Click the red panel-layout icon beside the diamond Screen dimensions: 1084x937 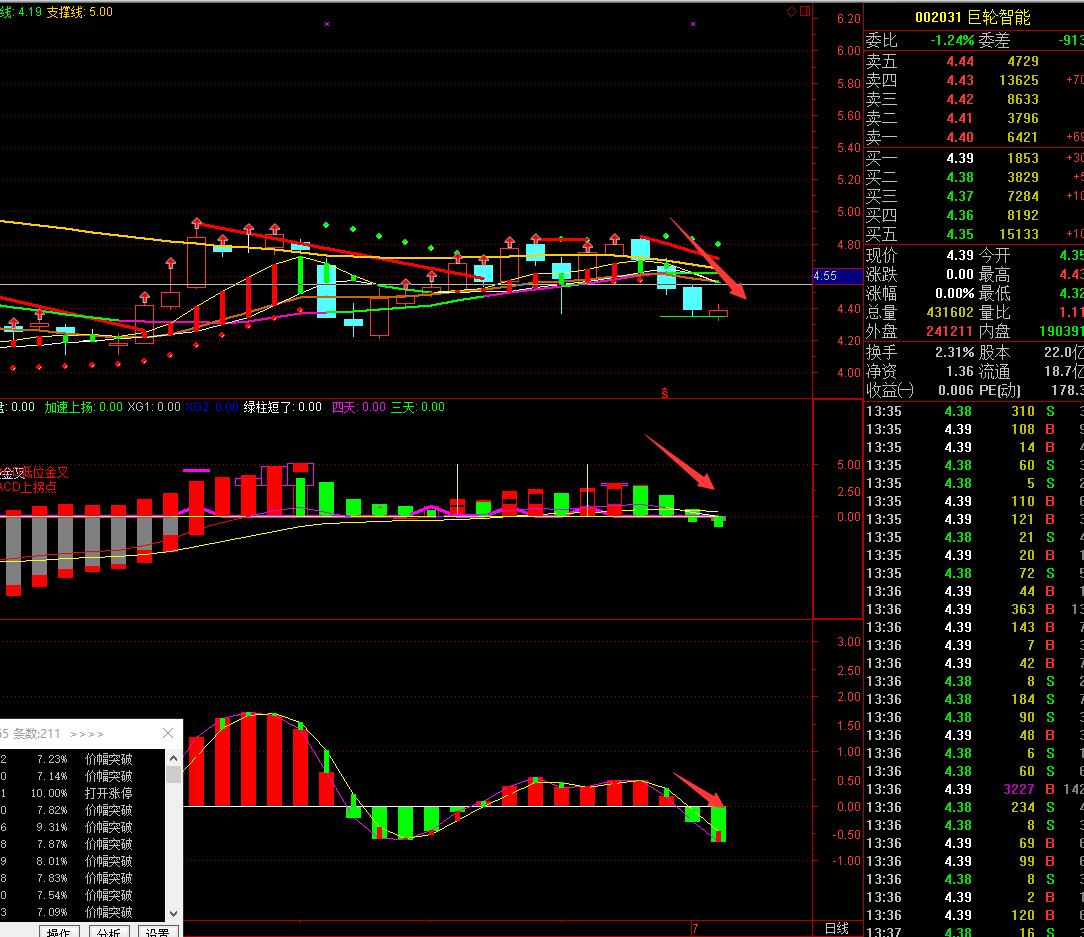[x=803, y=12]
